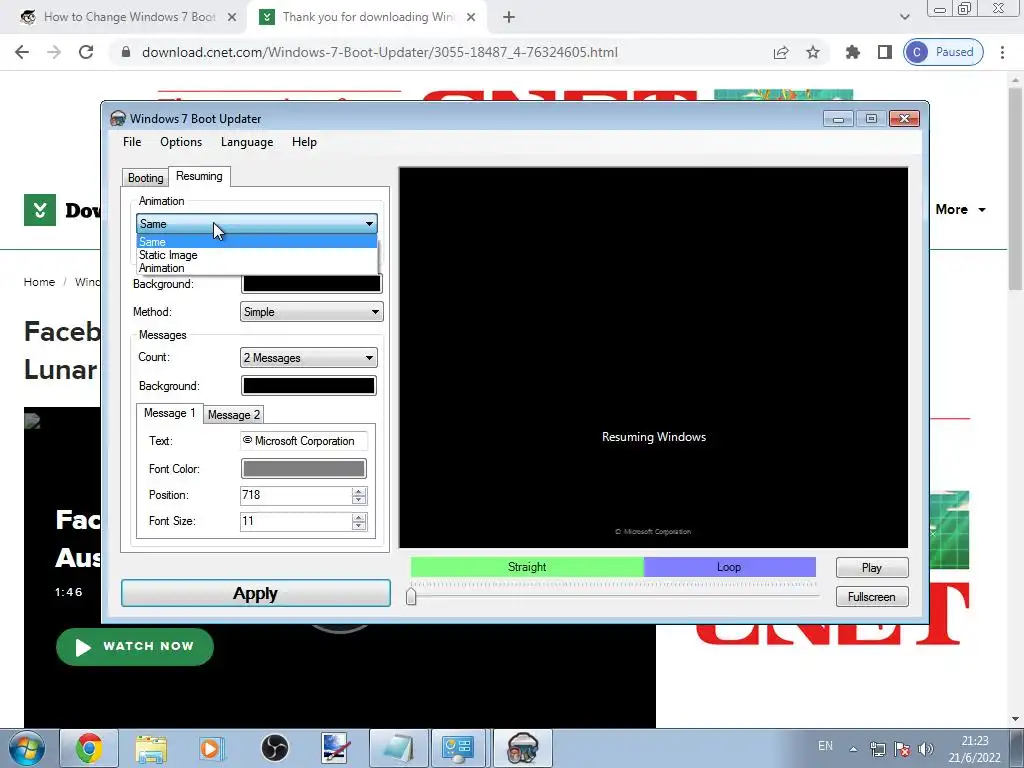Screen dimensions: 1024x768
Task: Click the blue Loop timeline segment
Action: tap(729, 567)
